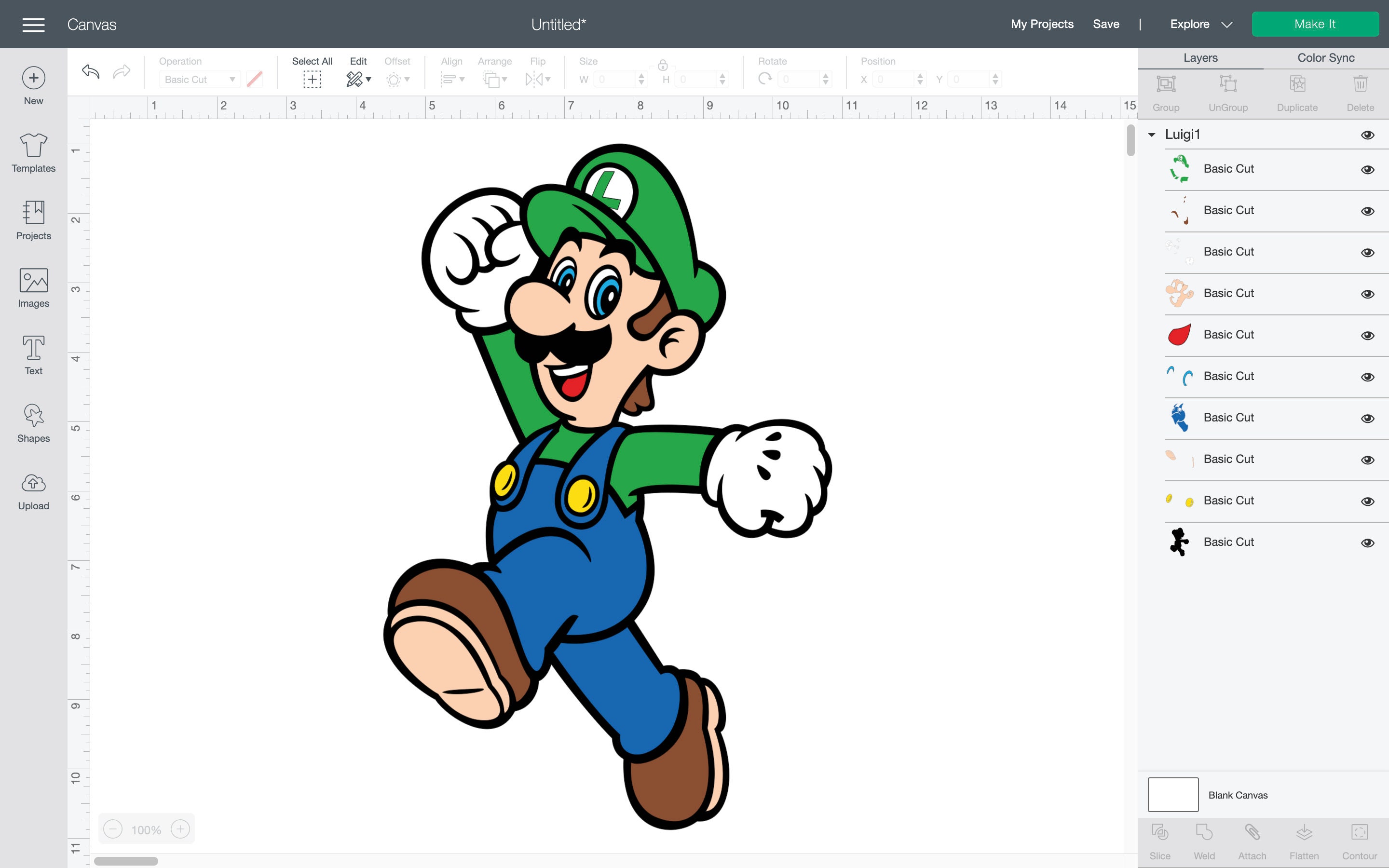Click the UnGroup layers icon

[1228, 84]
